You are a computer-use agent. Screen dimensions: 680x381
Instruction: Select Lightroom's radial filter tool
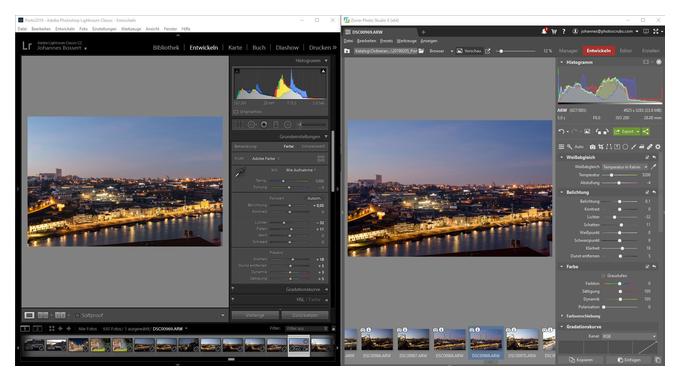pyautogui.click(x=288, y=124)
